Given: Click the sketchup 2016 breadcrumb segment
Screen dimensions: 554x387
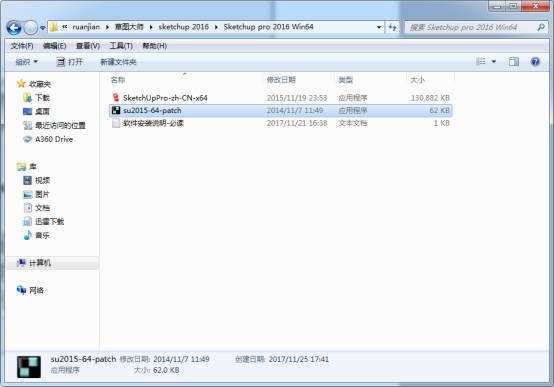Looking at the screenshot, I should point(184,27).
